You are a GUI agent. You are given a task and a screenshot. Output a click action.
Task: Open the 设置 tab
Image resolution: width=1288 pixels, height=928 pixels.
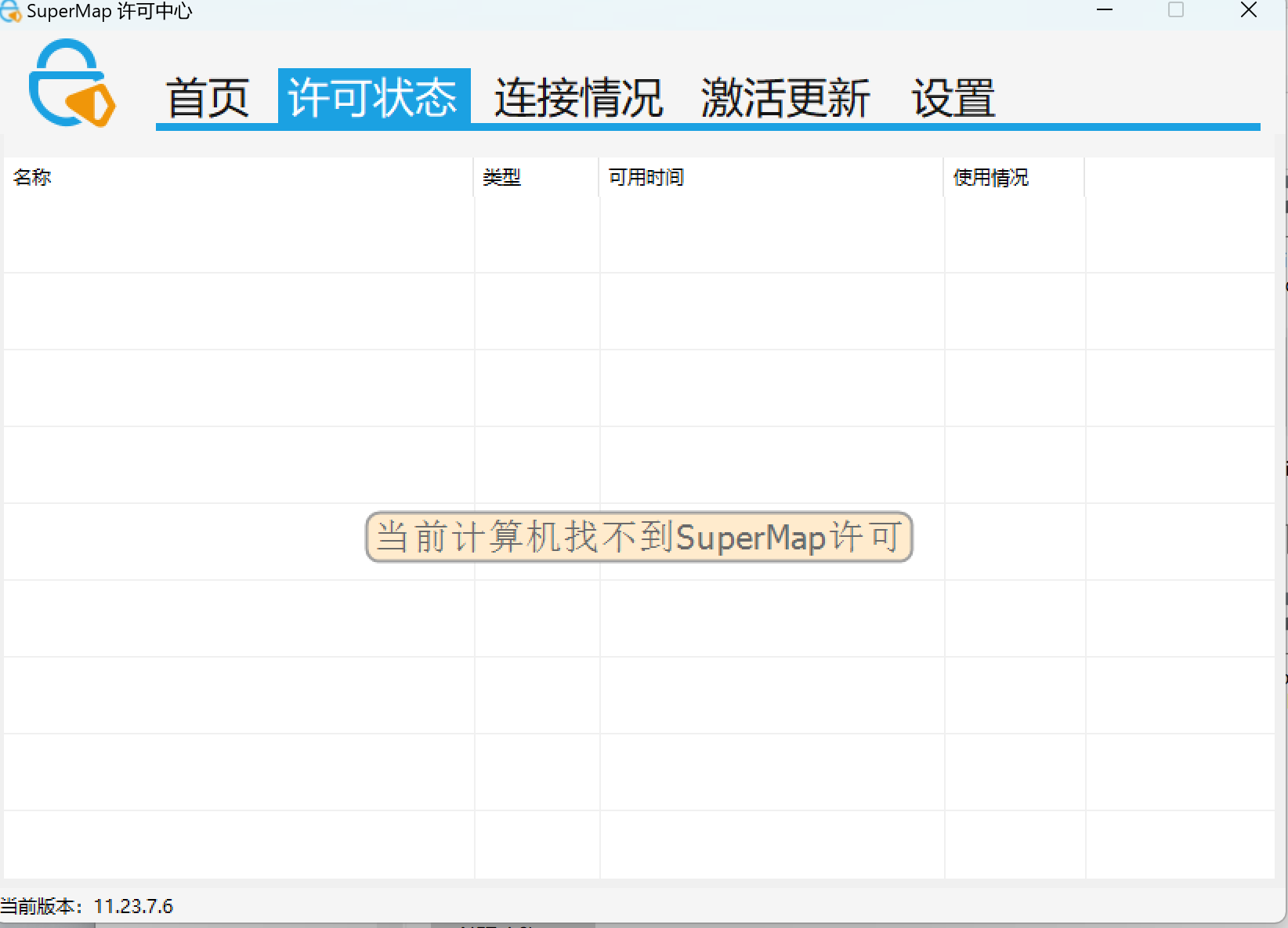(953, 98)
